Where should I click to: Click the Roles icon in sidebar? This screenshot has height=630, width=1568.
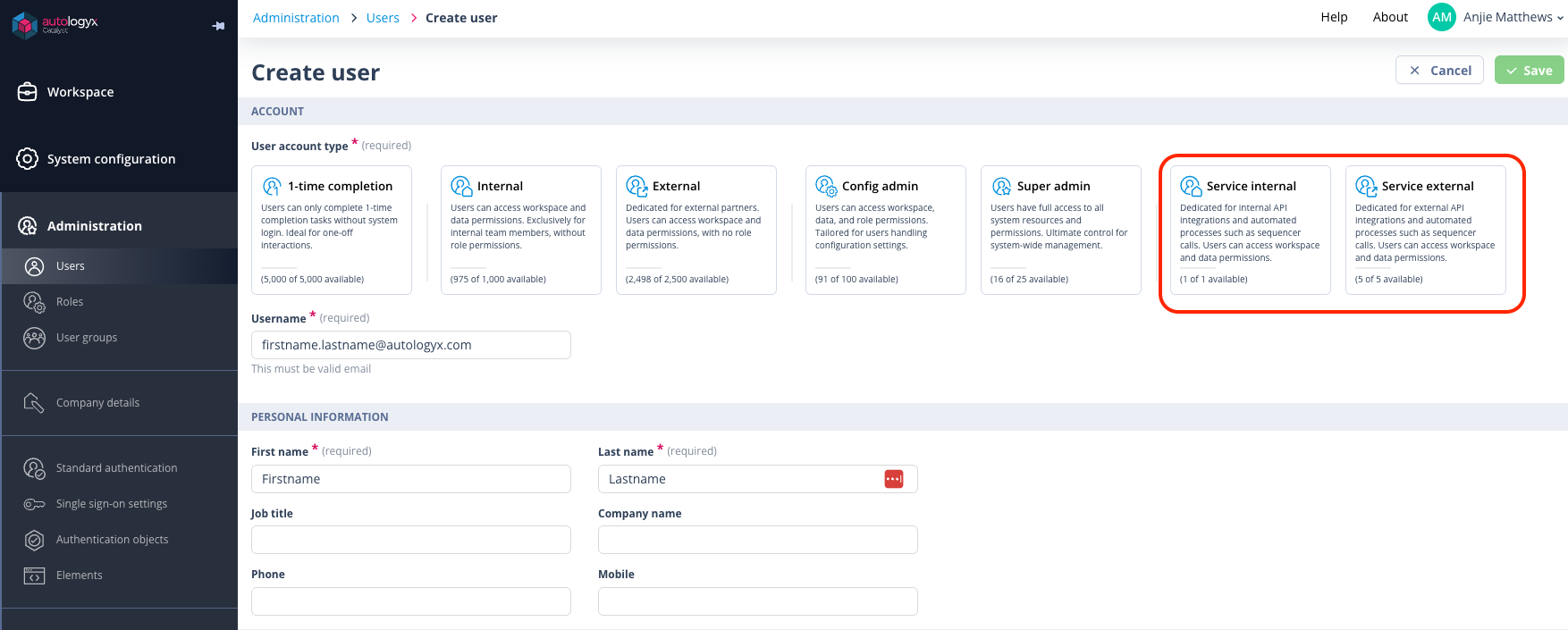[34, 302]
